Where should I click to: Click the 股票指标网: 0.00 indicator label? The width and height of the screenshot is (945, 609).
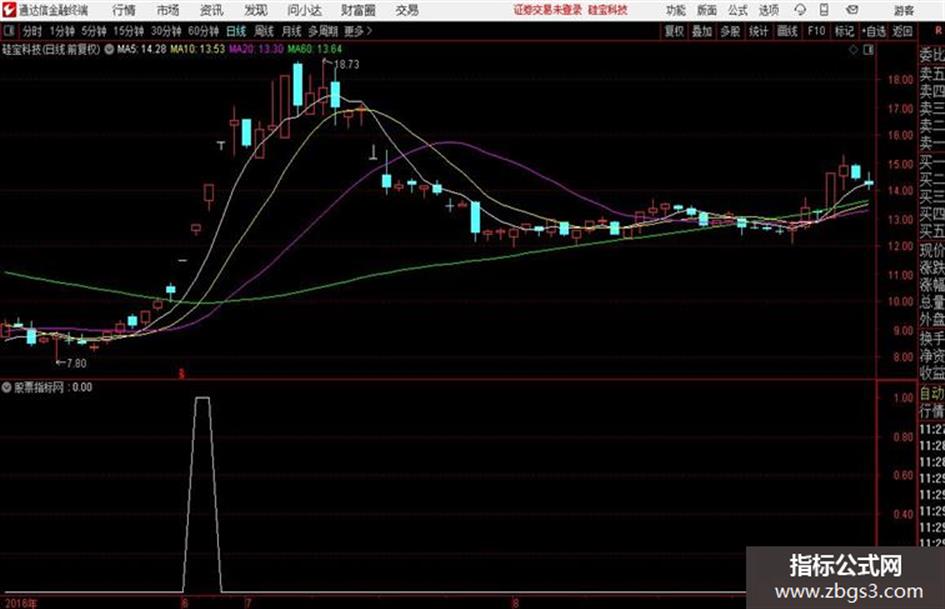pos(53,387)
